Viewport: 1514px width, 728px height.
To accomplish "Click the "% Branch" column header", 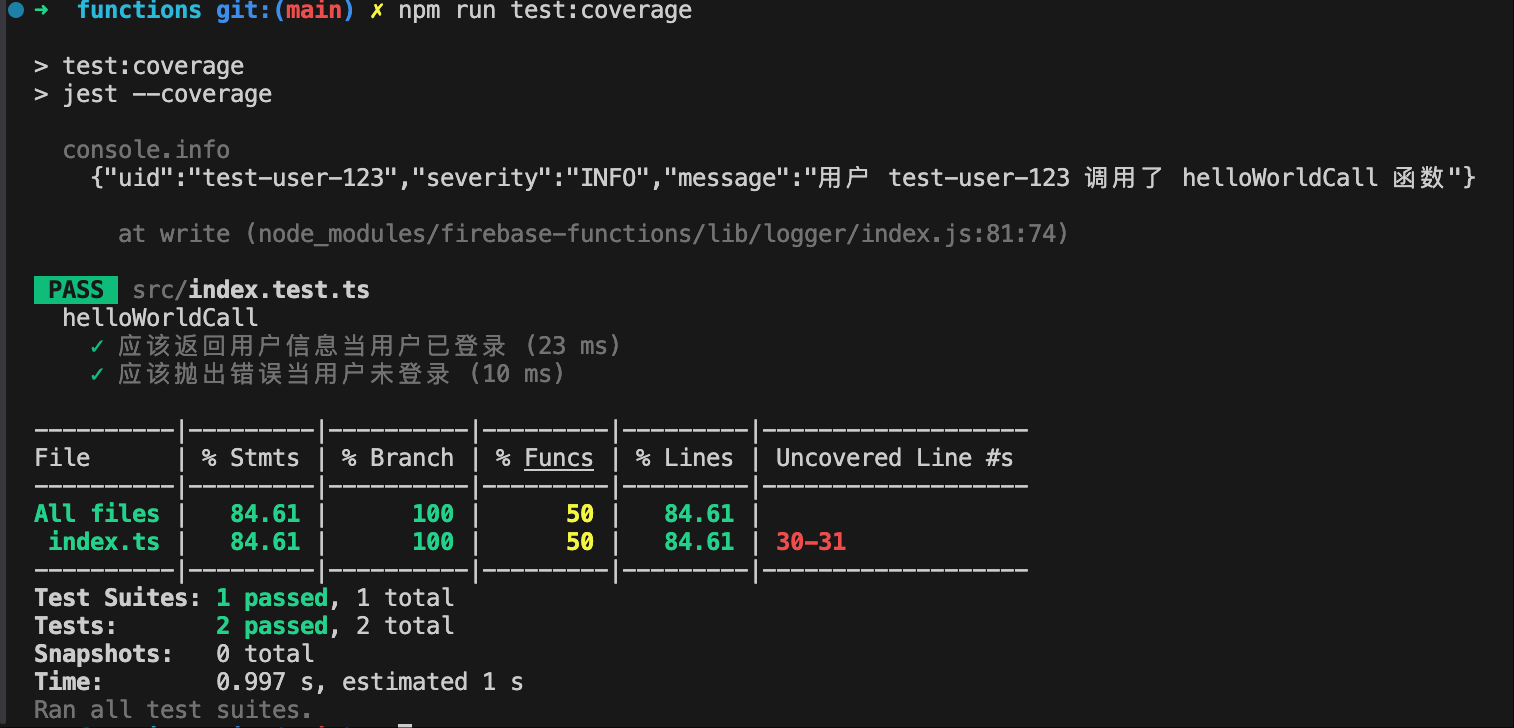I will (397, 458).
